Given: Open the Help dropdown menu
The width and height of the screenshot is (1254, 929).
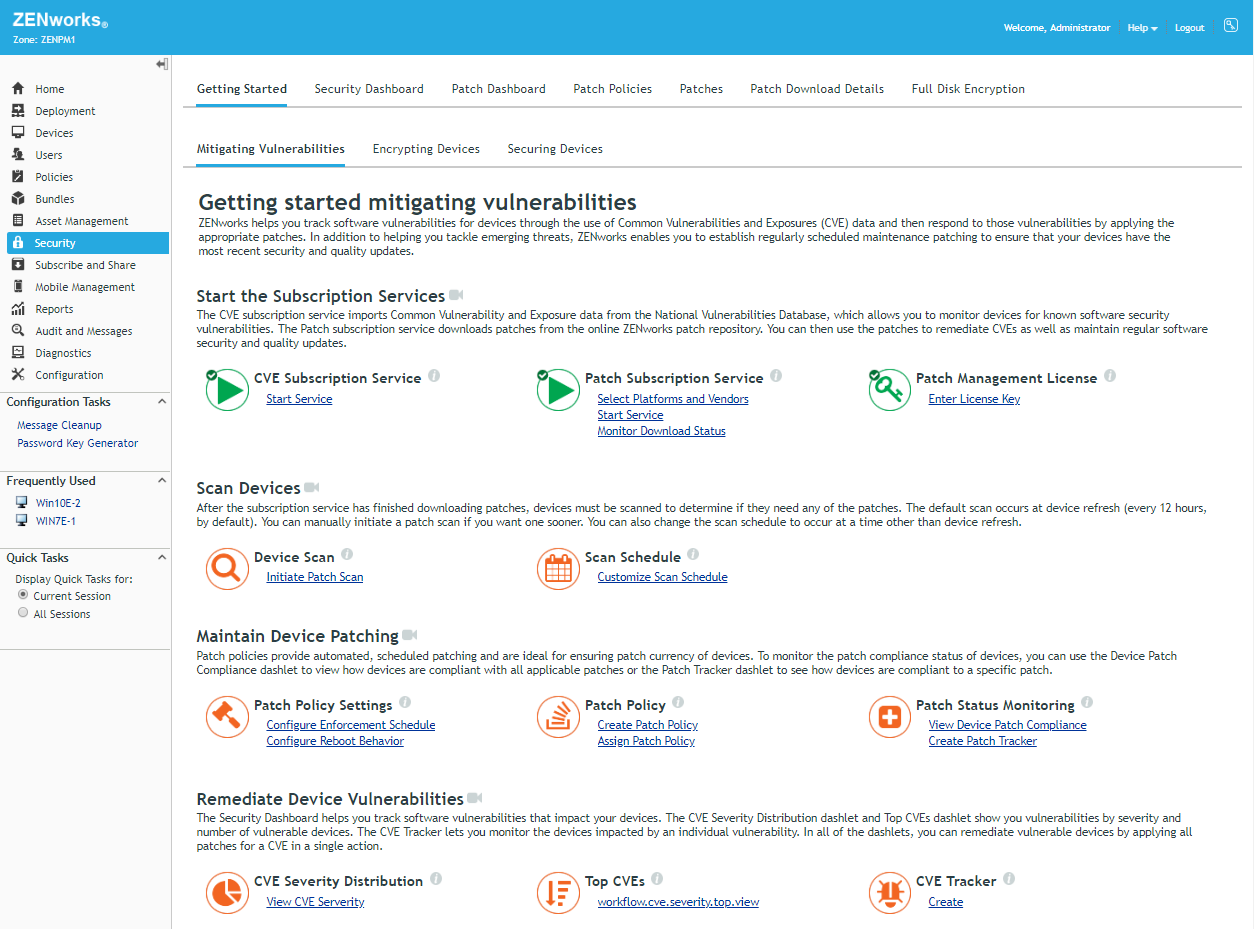Looking at the screenshot, I should [1142, 28].
